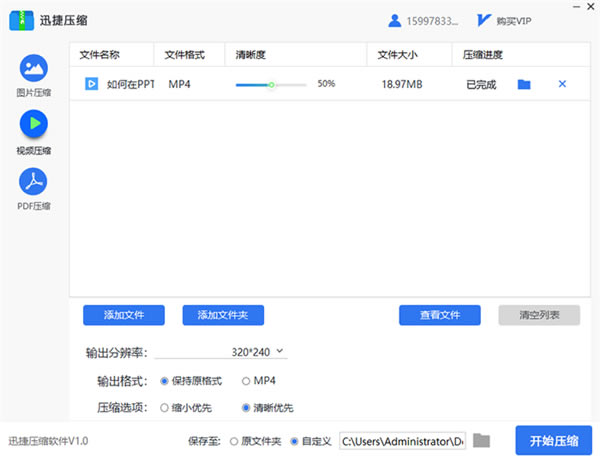Screen dimensions: 600x458
Task: Click the video file icon in the row
Action: pyautogui.click(x=91, y=84)
